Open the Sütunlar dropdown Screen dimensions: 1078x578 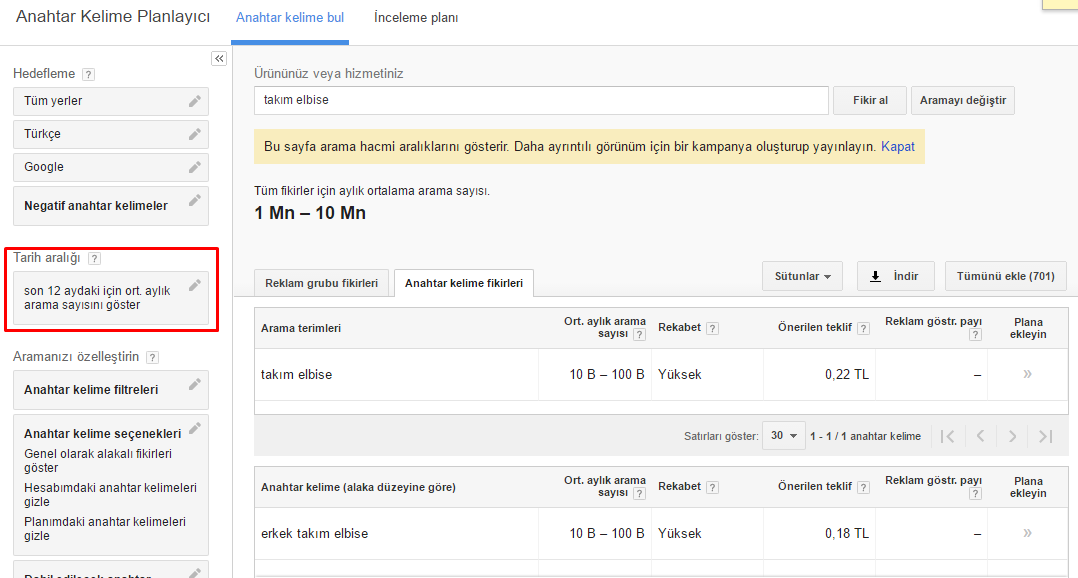tap(802, 276)
